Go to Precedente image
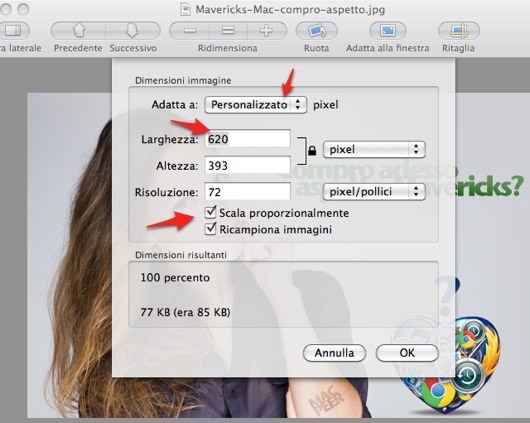The width and height of the screenshot is (530, 423). (78, 31)
